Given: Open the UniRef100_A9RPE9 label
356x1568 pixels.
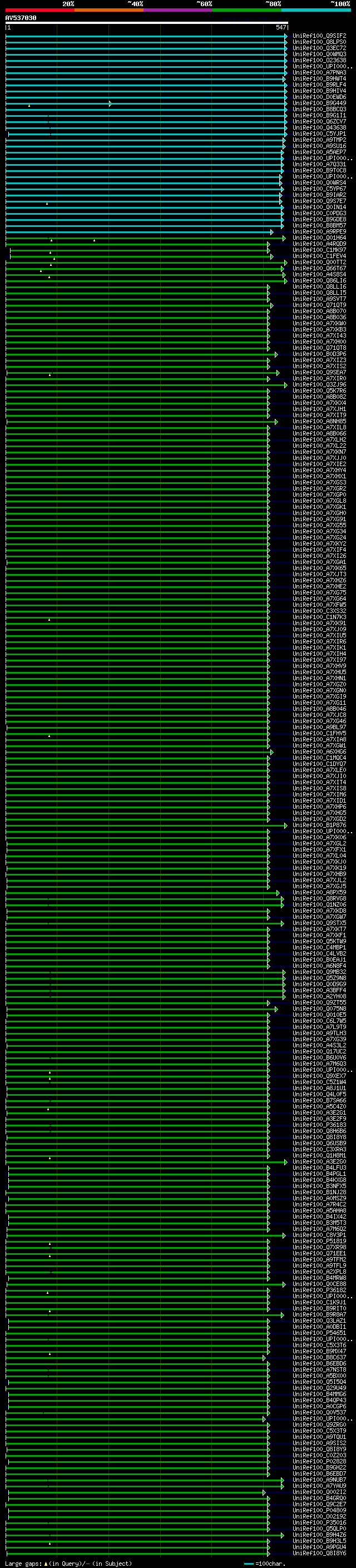Looking at the screenshot, I should click(x=319, y=231).
